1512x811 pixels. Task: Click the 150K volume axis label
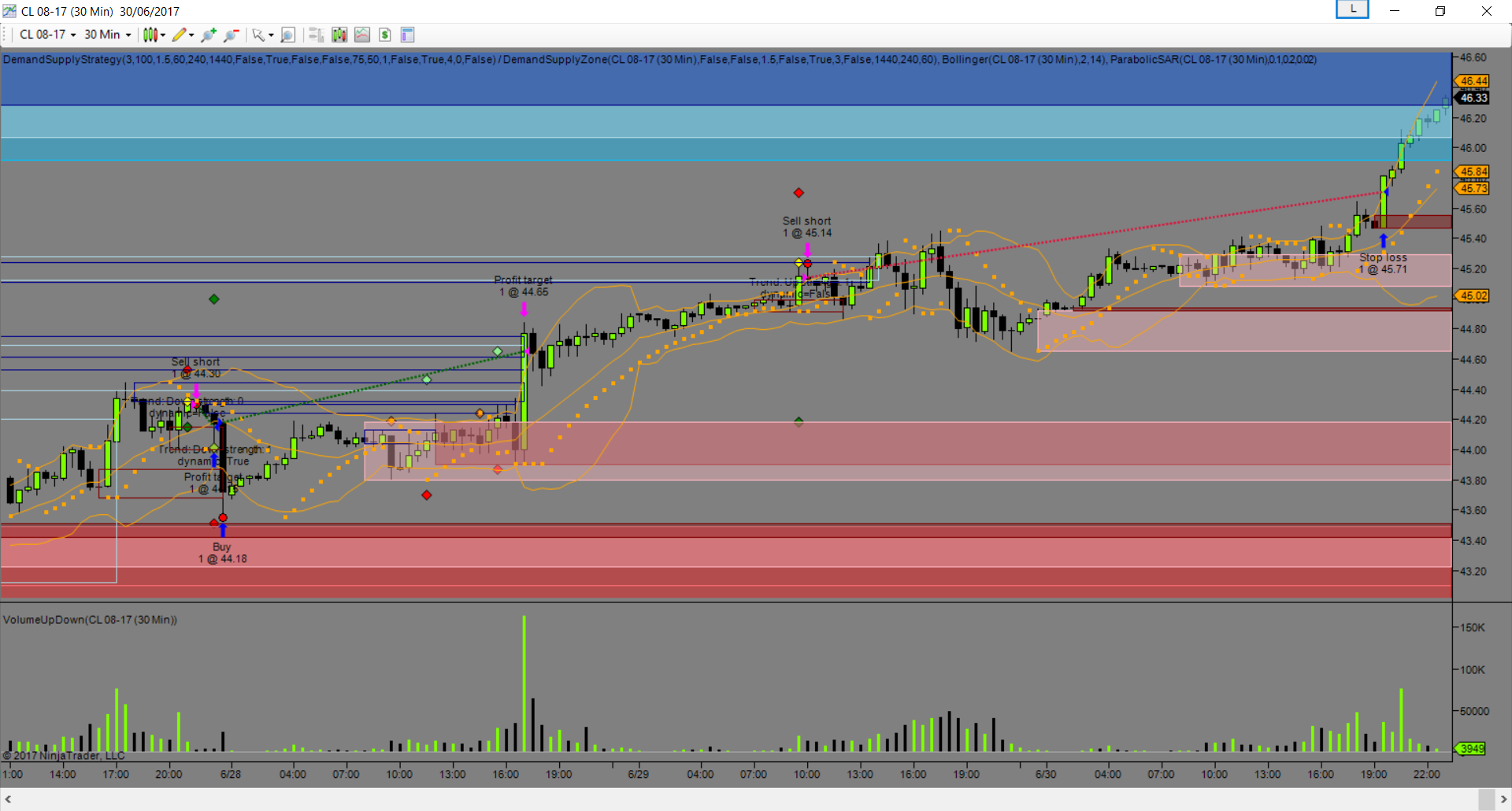1472,628
